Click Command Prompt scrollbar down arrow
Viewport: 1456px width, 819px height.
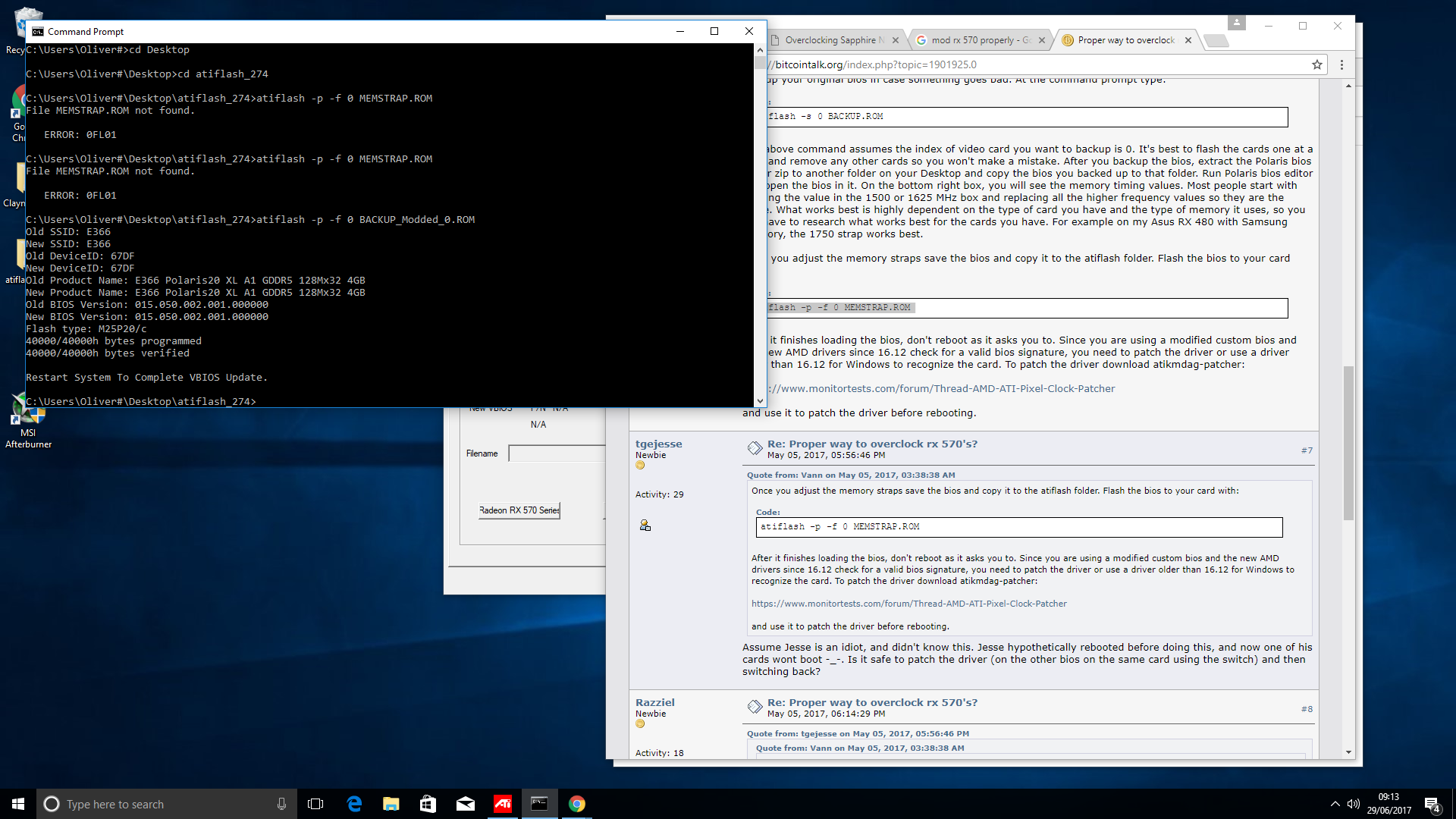click(760, 400)
